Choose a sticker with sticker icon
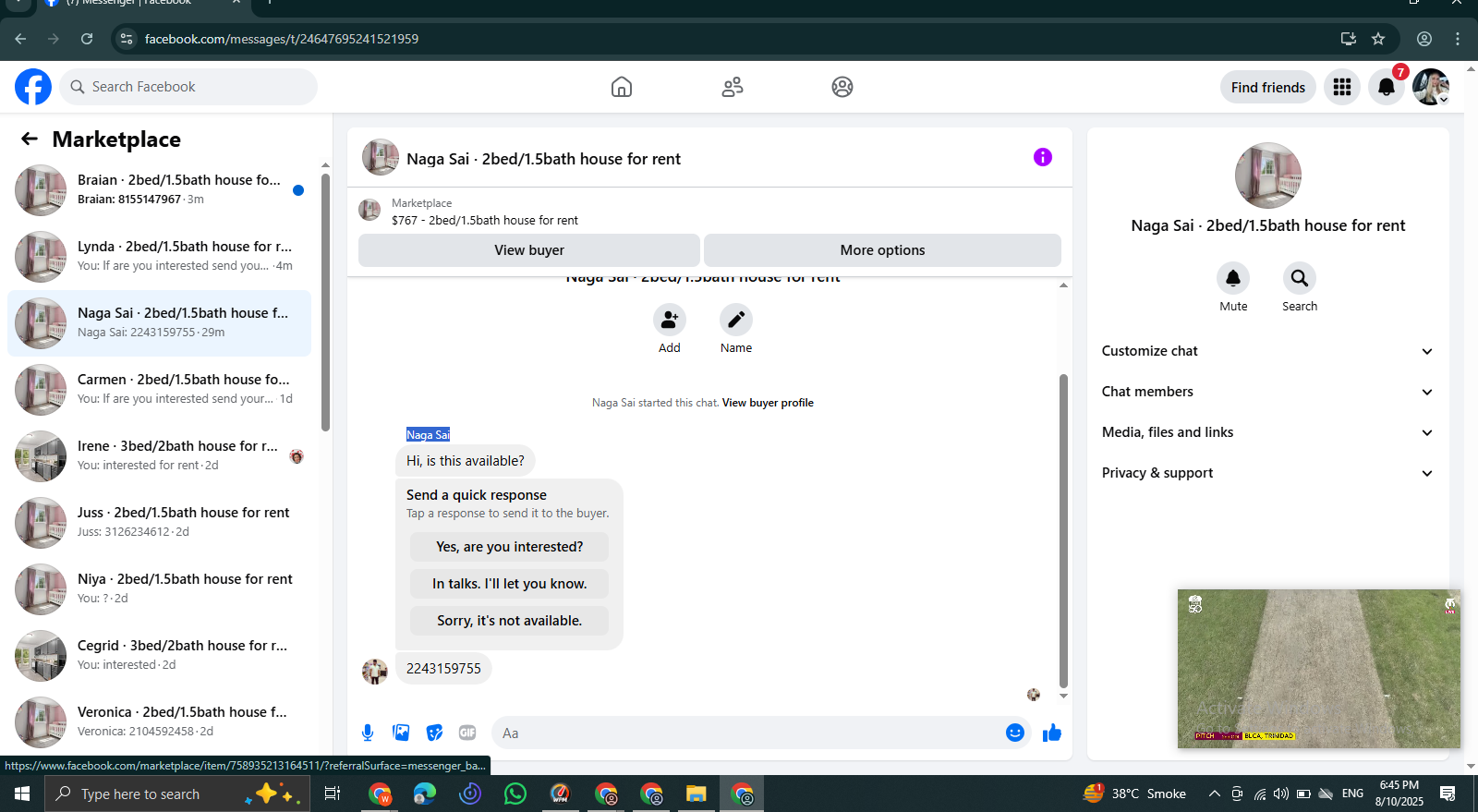 tap(434, 733)
